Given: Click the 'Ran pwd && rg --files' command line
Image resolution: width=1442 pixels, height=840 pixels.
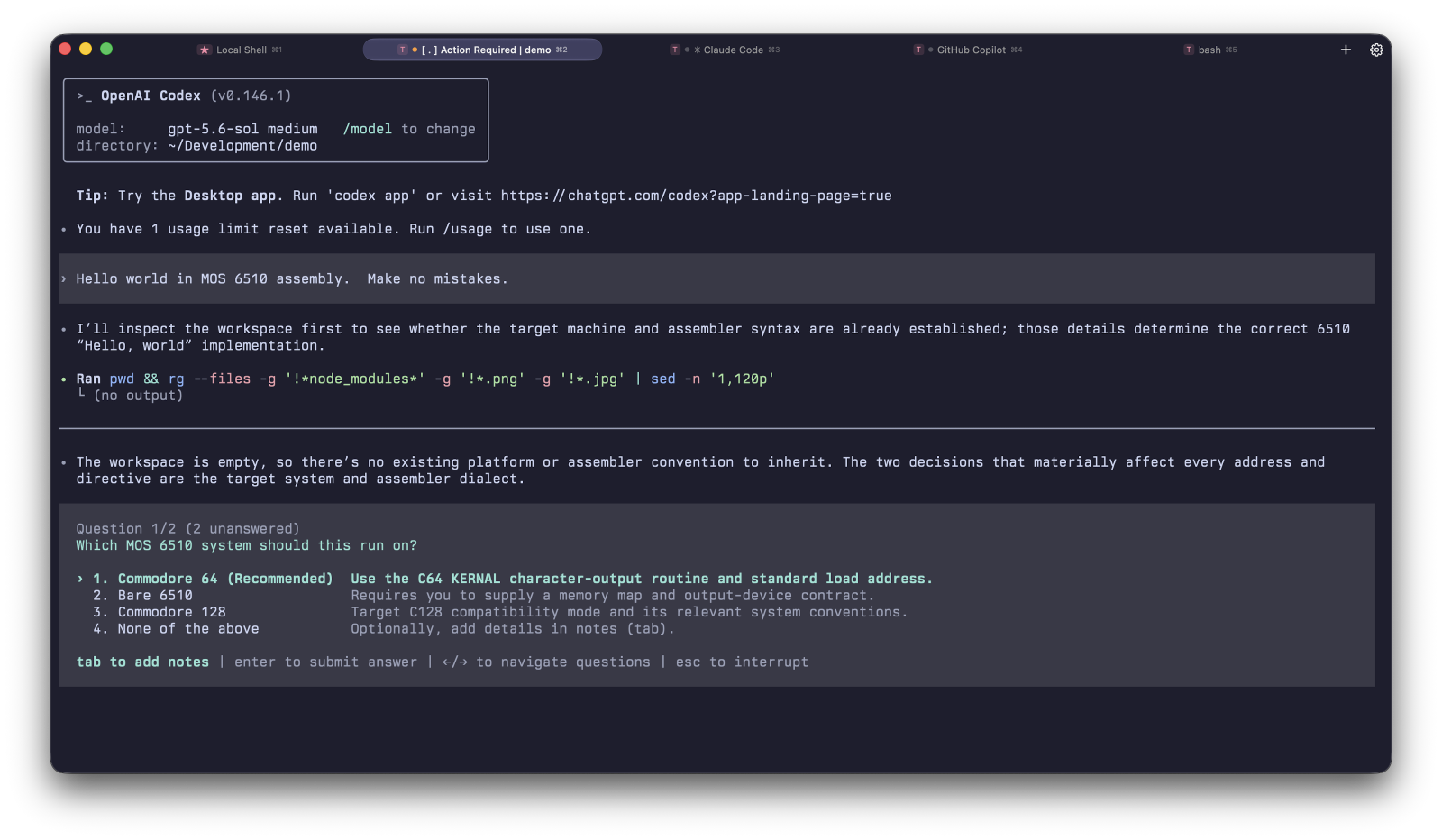Looking at the screenshot, I should 425,379.
